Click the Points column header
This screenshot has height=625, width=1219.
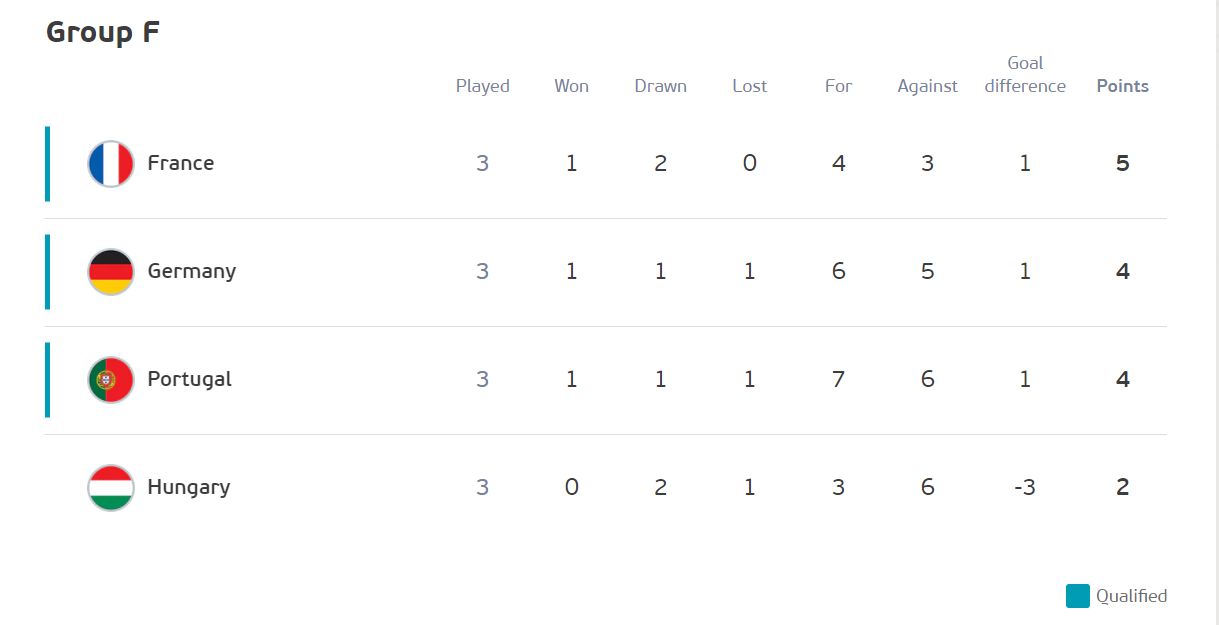[x=1123, y=86]
